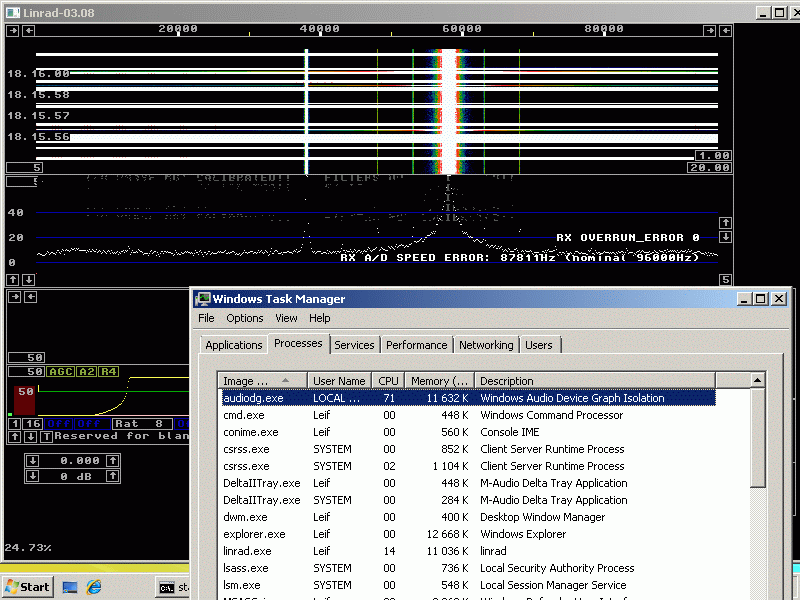The image size is (800, 600).
Task: Decrease the 0.000 frequency value
Action: tap(32, 461)
